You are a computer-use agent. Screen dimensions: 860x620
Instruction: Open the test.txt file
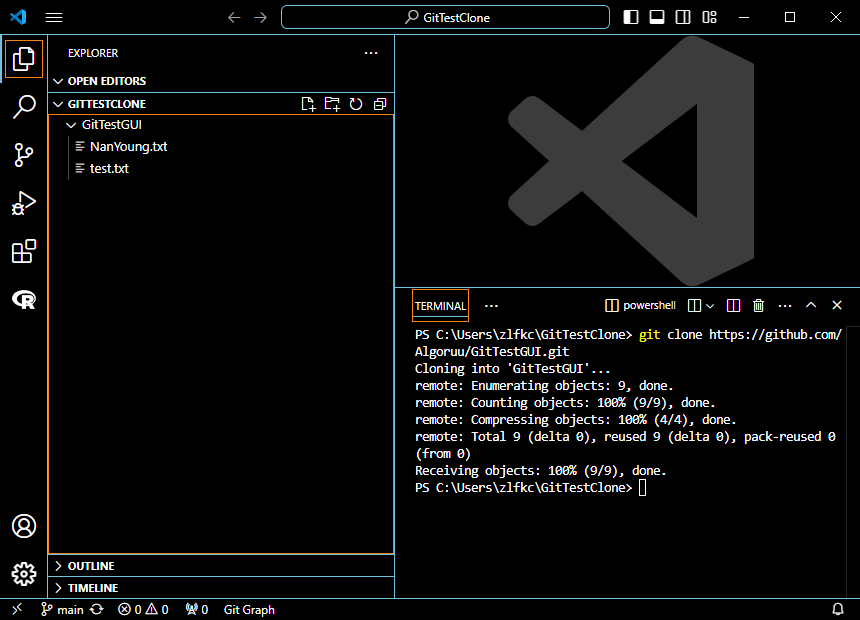click(221, 168)
